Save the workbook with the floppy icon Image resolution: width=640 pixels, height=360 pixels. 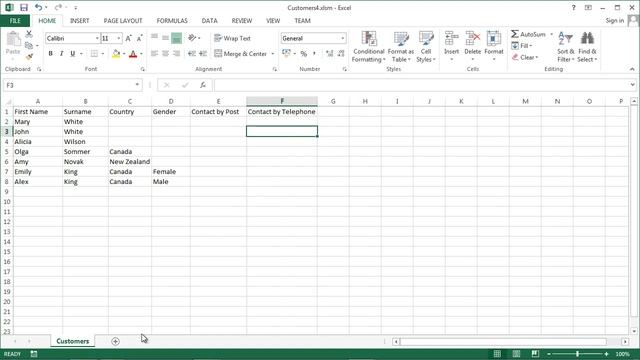(24, 7)
